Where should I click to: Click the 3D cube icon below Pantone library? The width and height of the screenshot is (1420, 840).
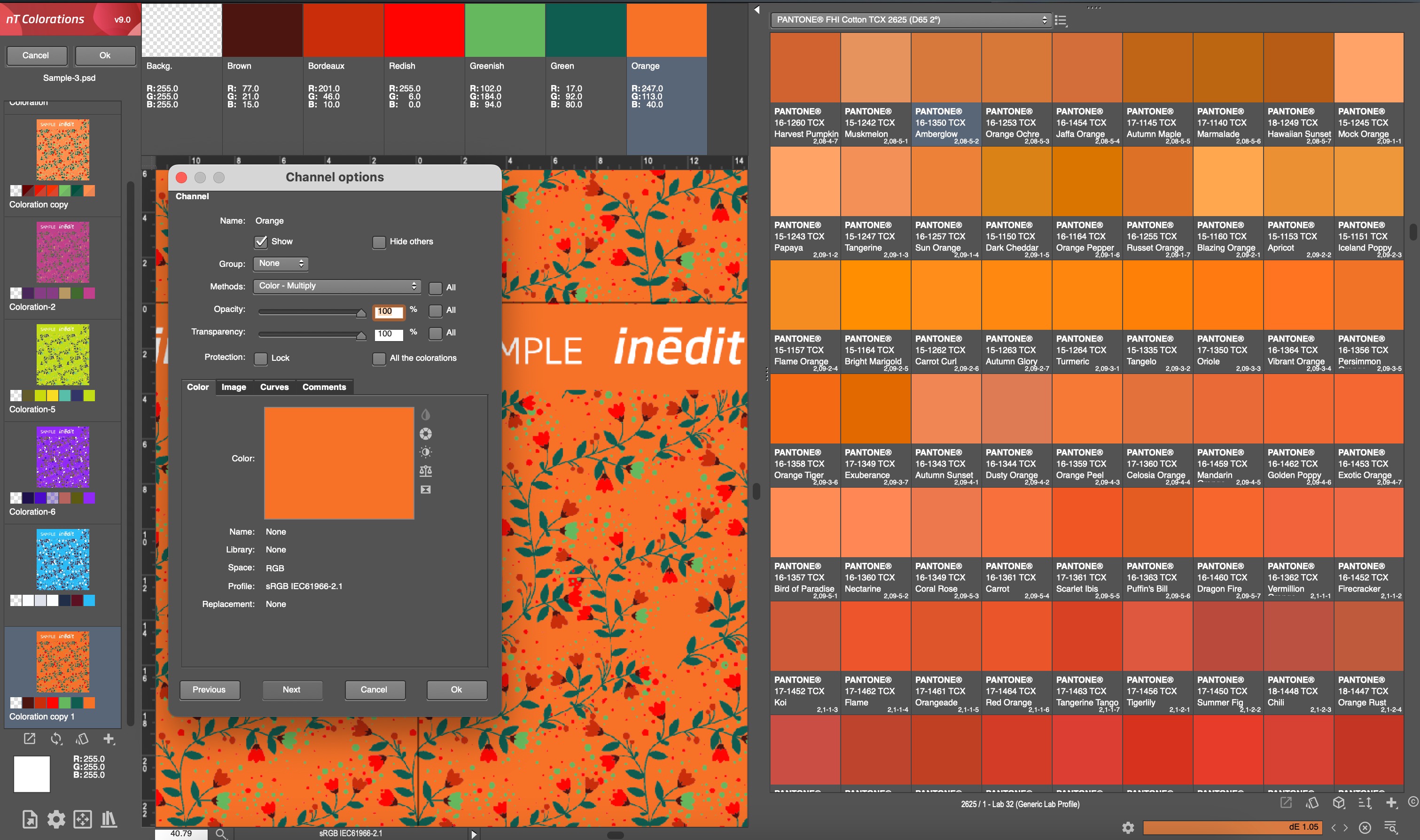pyautogui.click(x=1339, y=802)
